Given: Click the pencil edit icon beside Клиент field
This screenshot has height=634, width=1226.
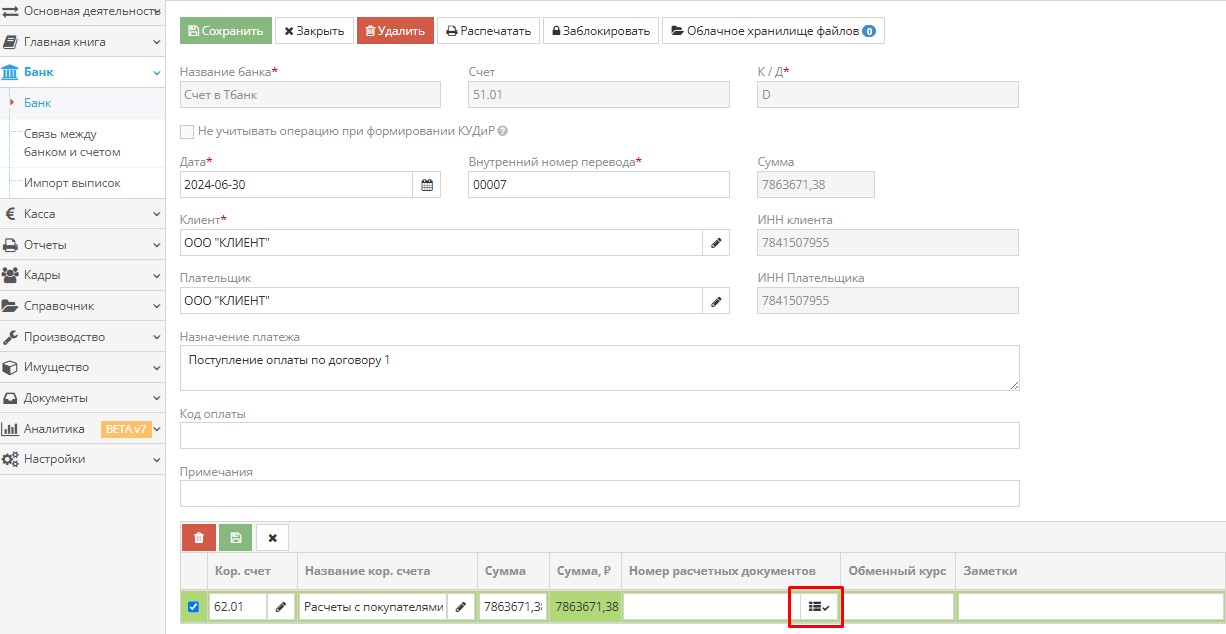Looking at the screenshot, I should (716, 243).
